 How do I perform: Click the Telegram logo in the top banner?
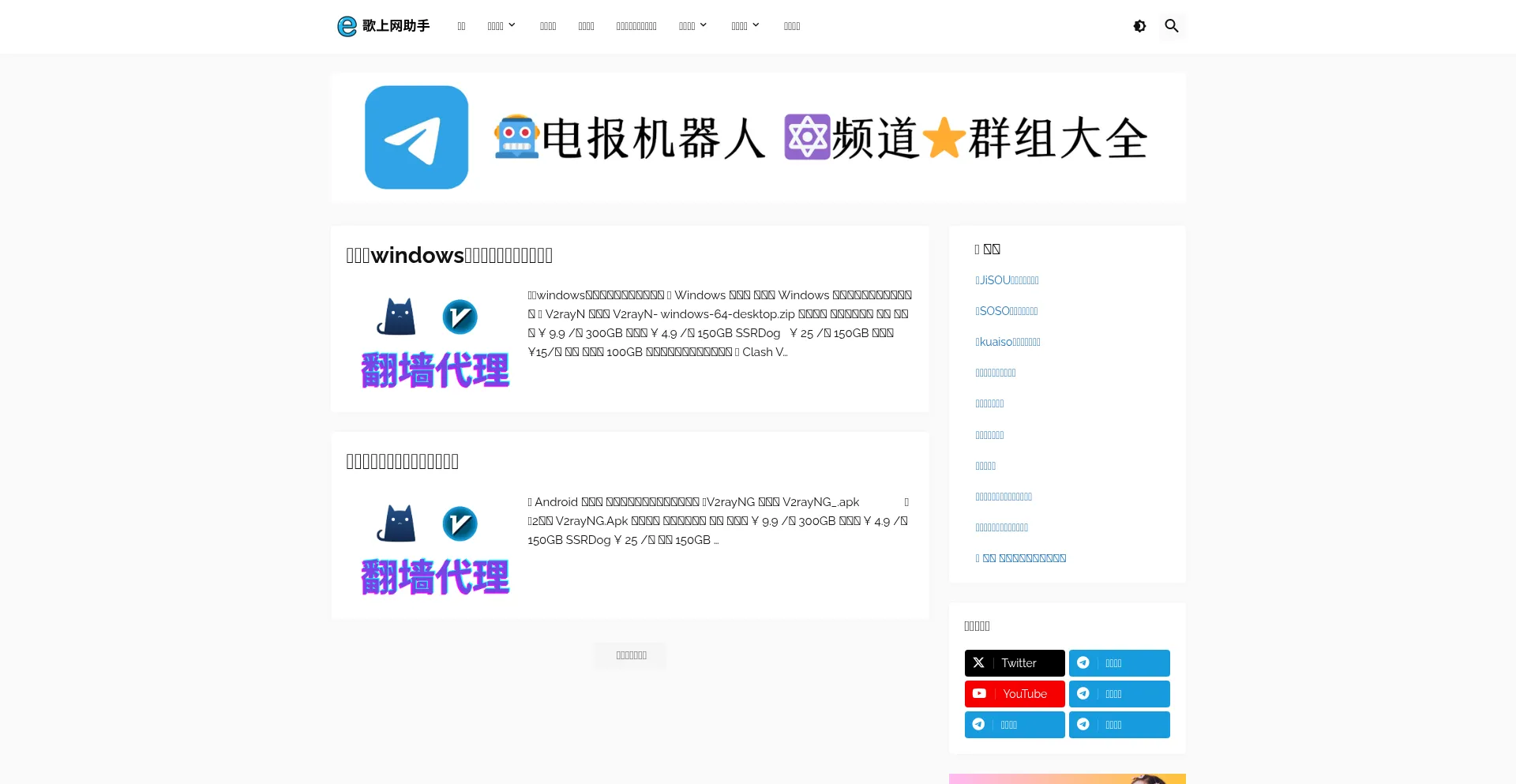416,137
